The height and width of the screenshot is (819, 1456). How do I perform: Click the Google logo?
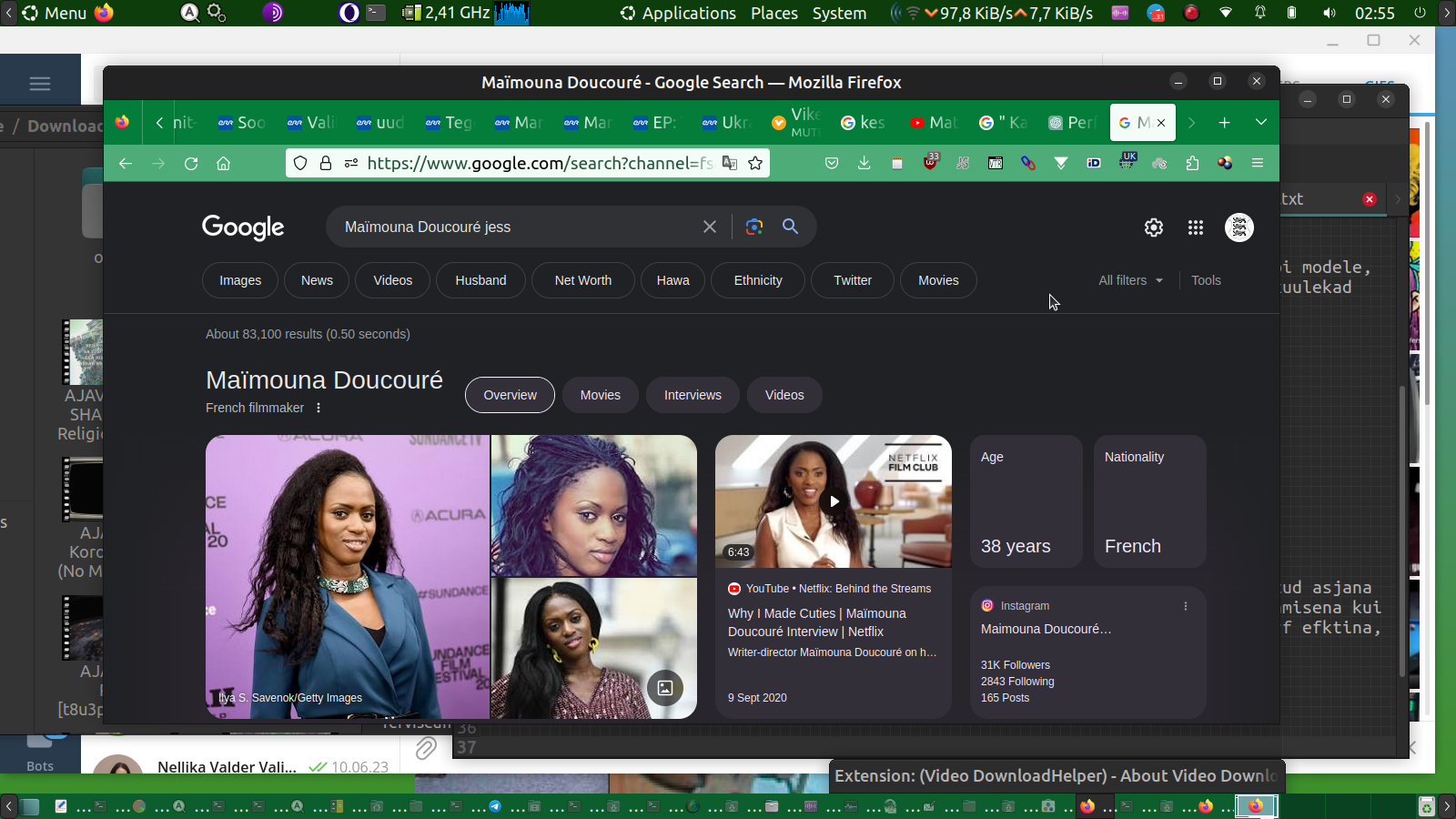[243, 227]
